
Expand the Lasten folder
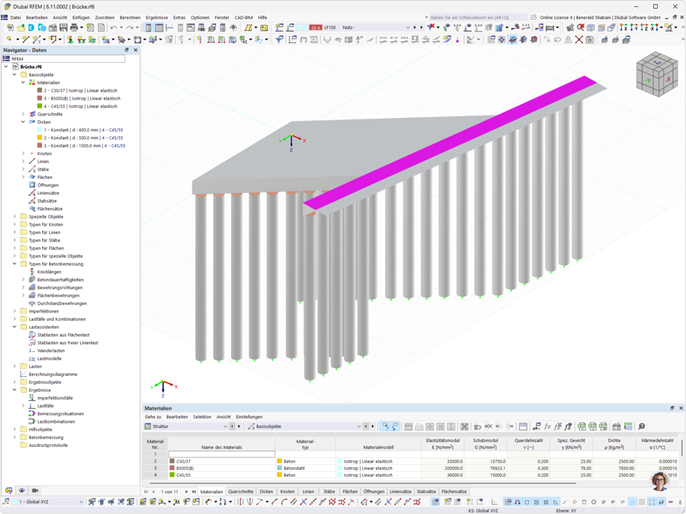click(14, 366)
